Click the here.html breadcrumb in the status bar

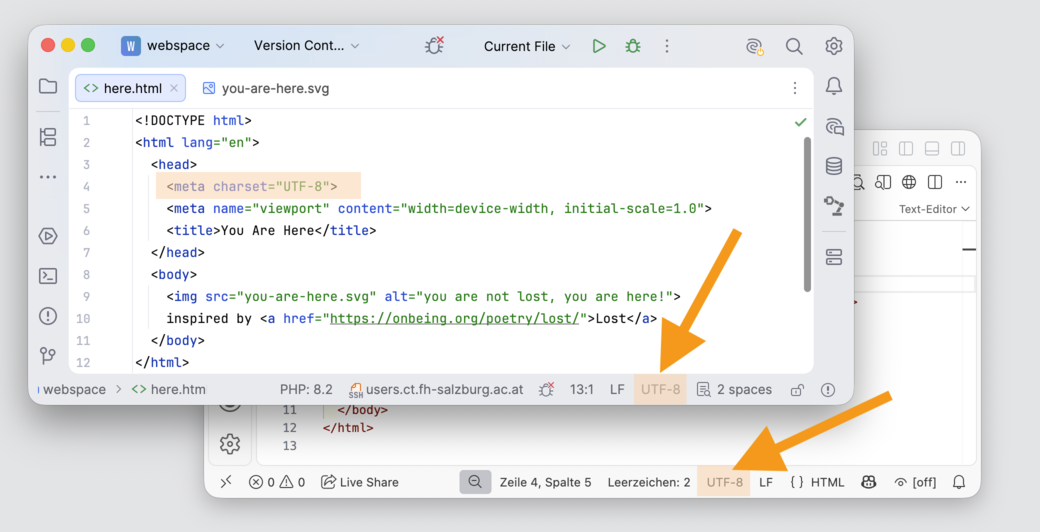pos(168,389)
